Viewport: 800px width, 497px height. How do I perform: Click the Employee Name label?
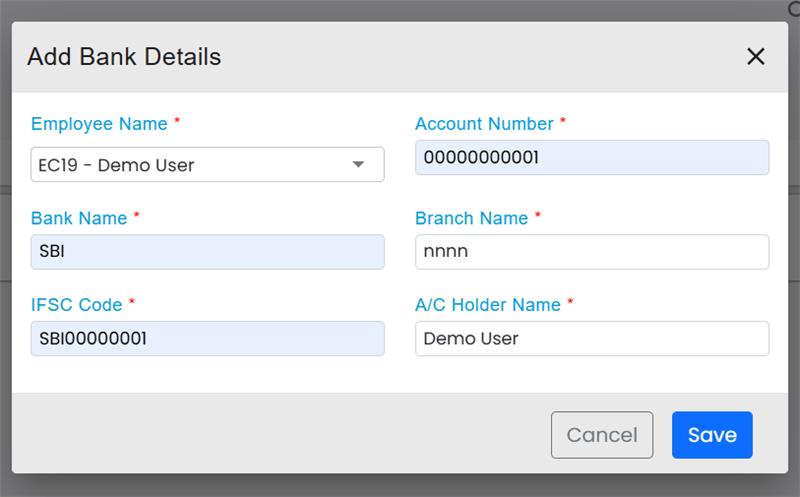(99, 124)
